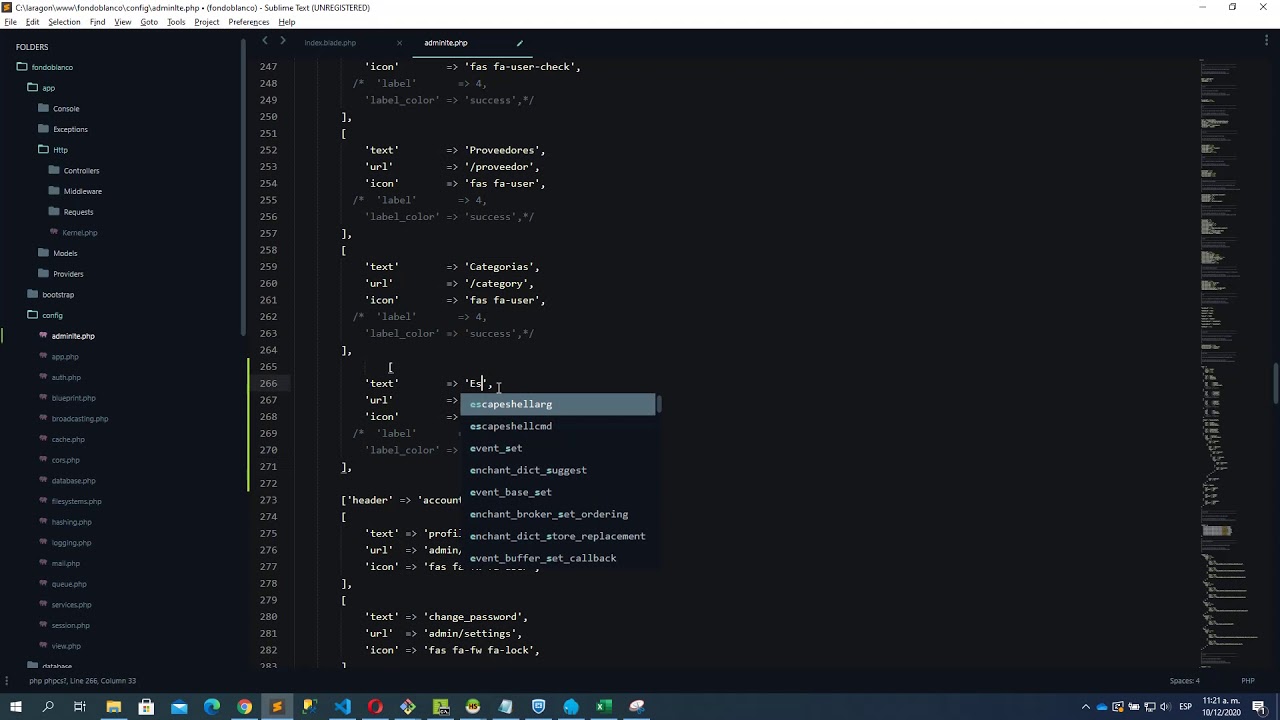Open services.php in sidebar
This screenshot has width=1280, height=720.
point(71,605)
